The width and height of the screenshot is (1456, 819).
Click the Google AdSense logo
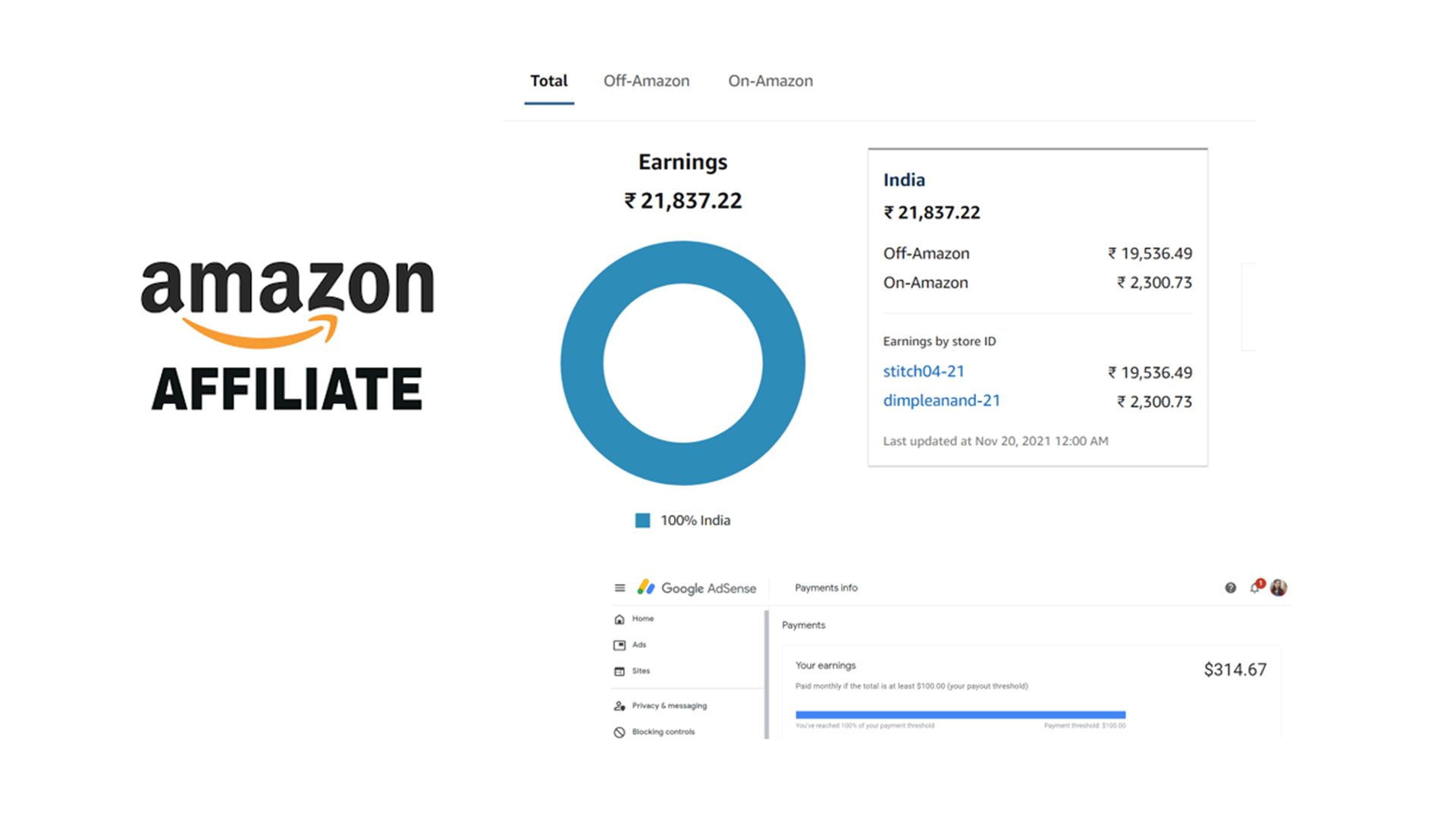tap(697, 588)
